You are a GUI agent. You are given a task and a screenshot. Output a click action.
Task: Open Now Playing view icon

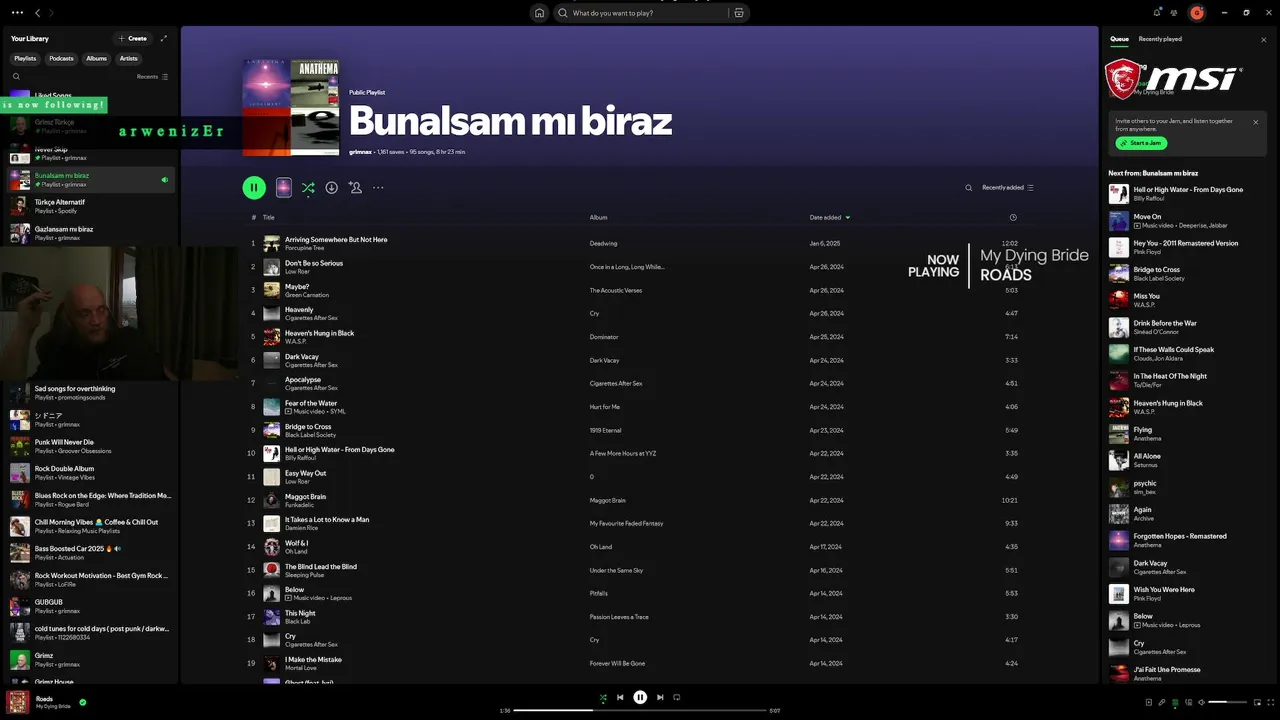1149,702
